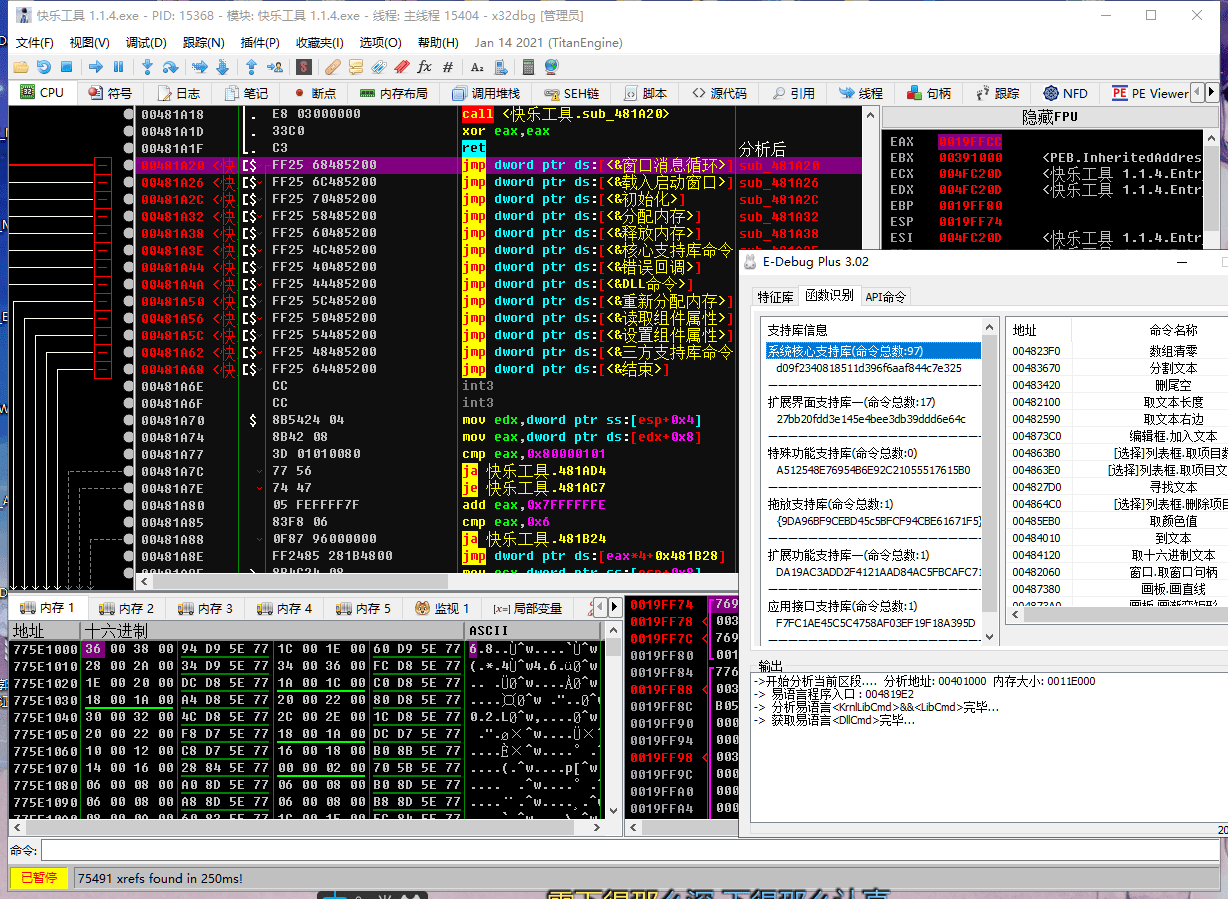The height and width of the screenshot is (899, 1228).
Task: Select 数组清零 row in command list
Action: click(x=1117, y=351)
